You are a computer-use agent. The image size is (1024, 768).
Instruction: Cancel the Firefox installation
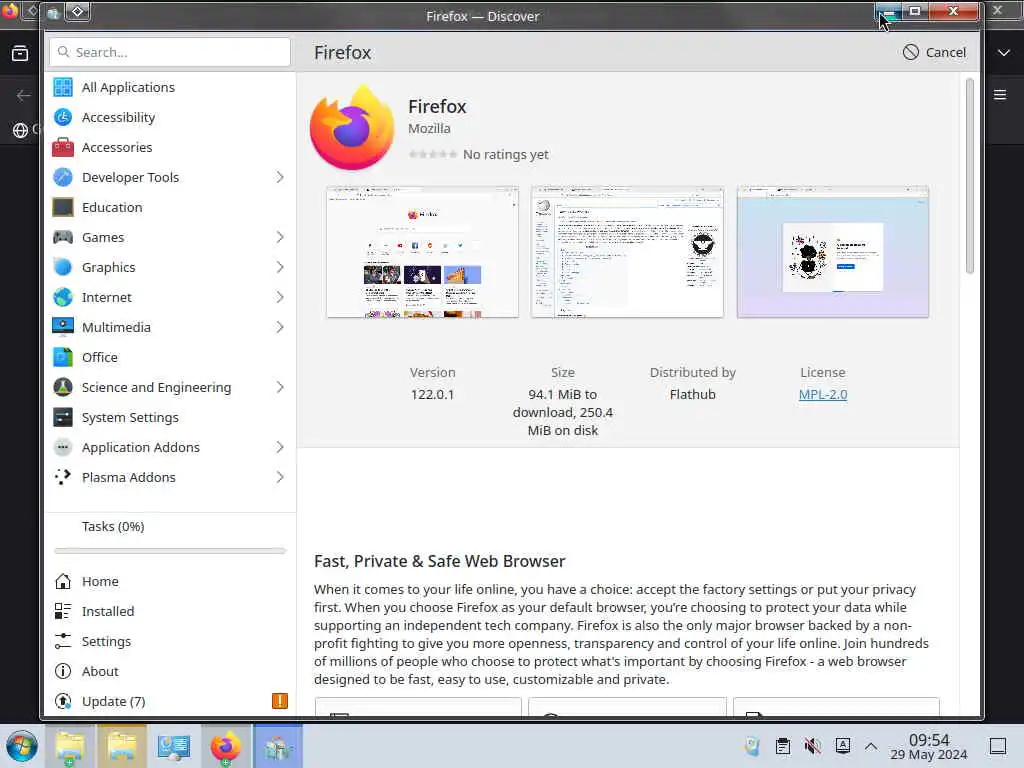934,52
